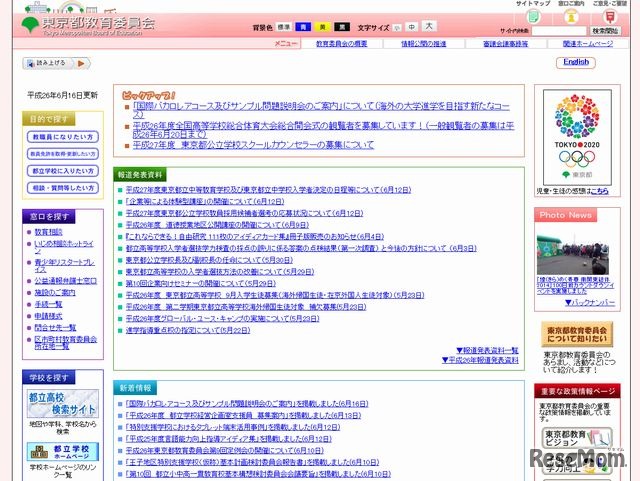Open グローバル・ユース・キャンプ press release link
This screenshot has width=640, height=481.
pos(222,318)
